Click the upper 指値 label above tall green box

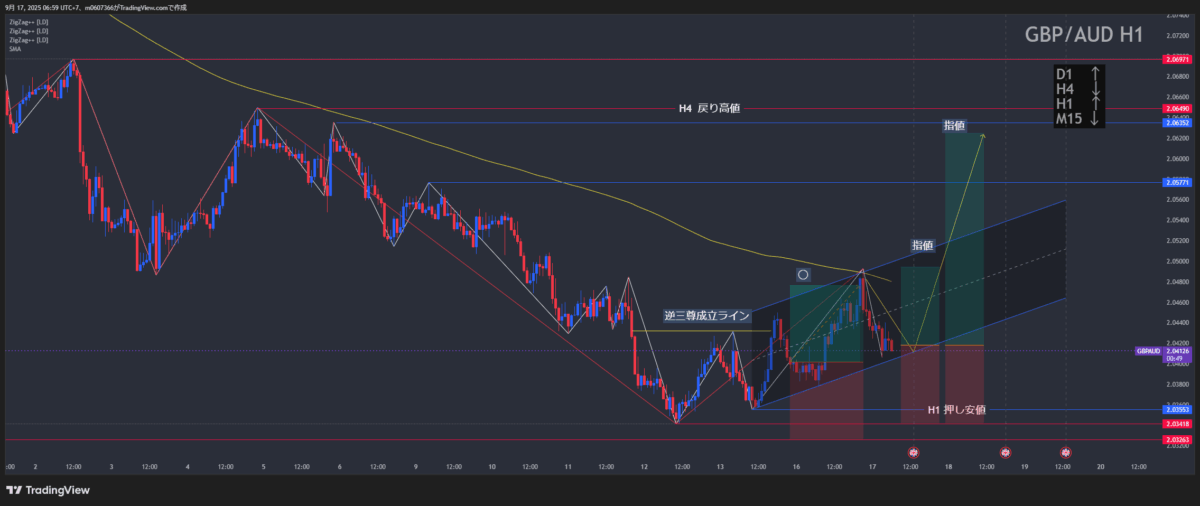953,126
